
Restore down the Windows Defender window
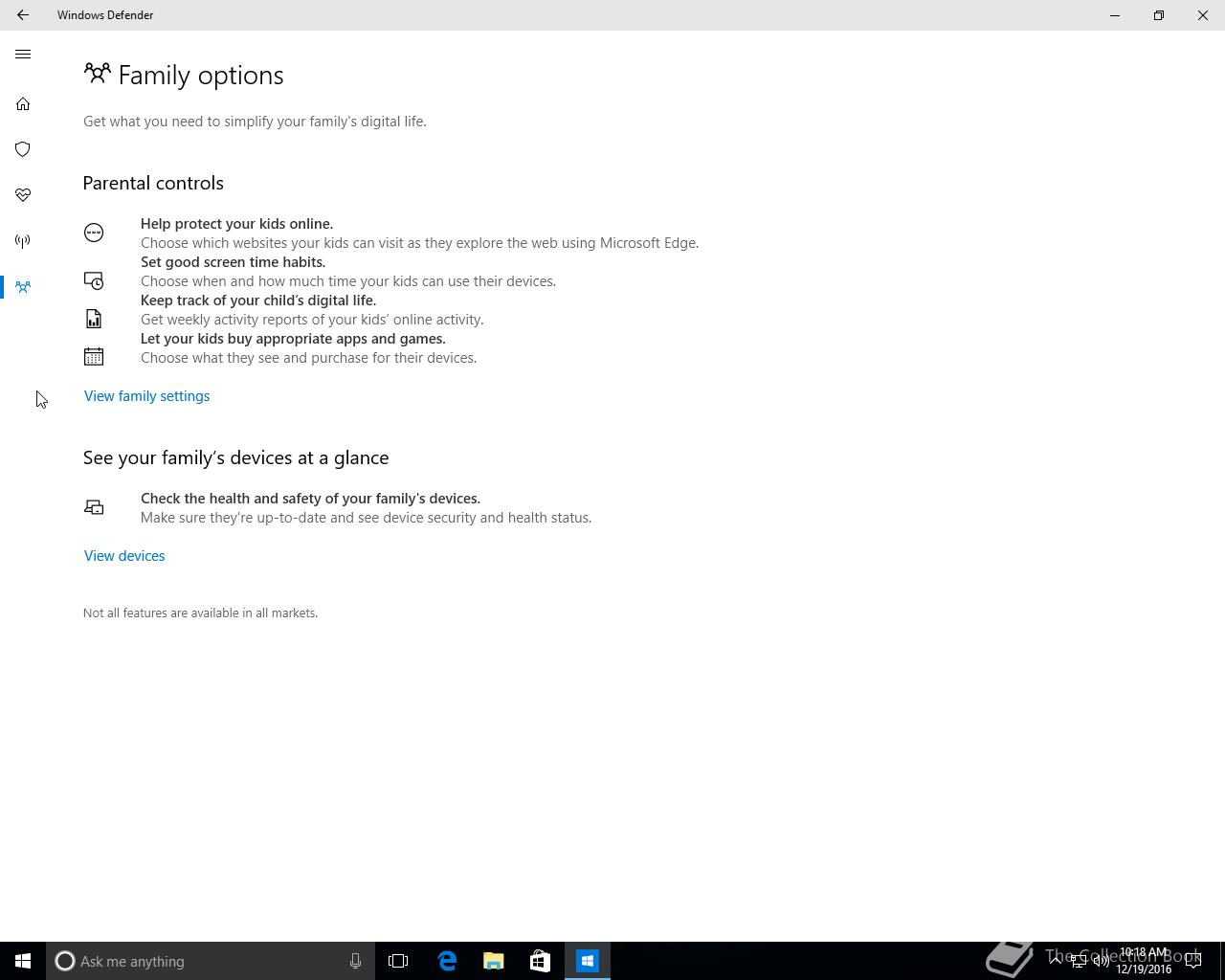tap(1159, 15)
